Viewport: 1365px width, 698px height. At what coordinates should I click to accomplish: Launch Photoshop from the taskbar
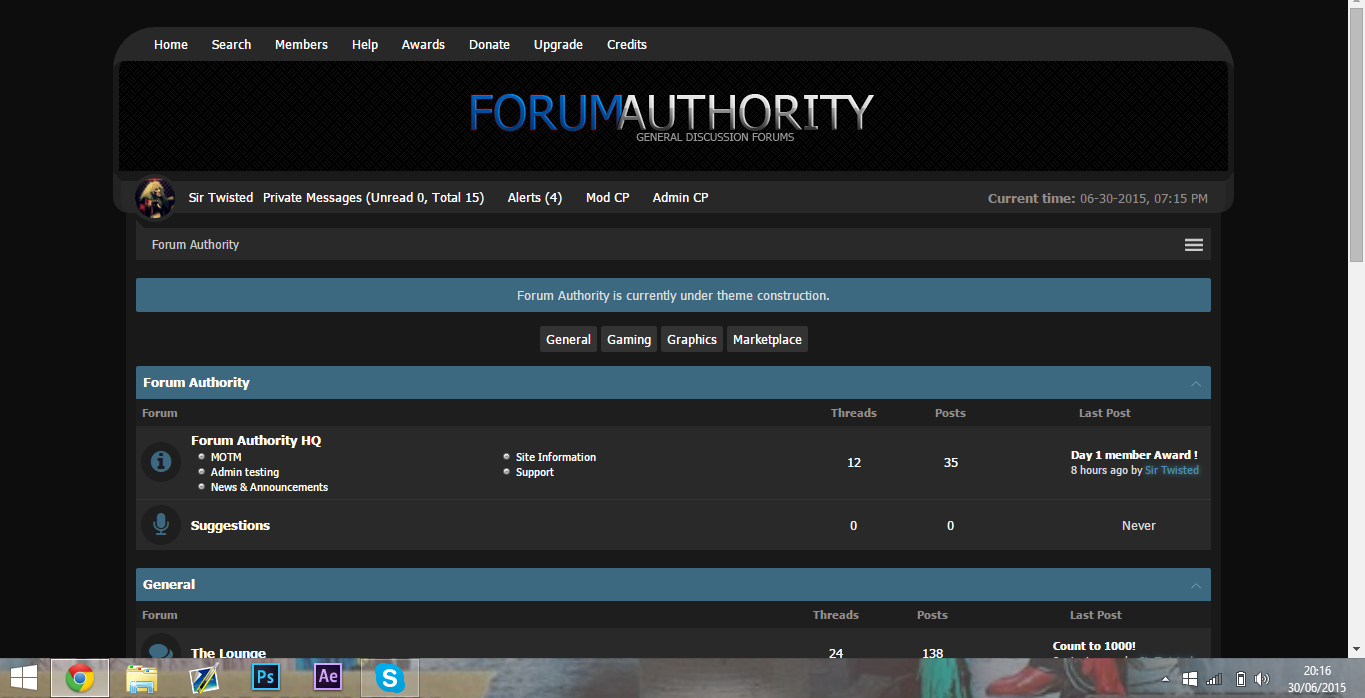(x=266, y=678)
